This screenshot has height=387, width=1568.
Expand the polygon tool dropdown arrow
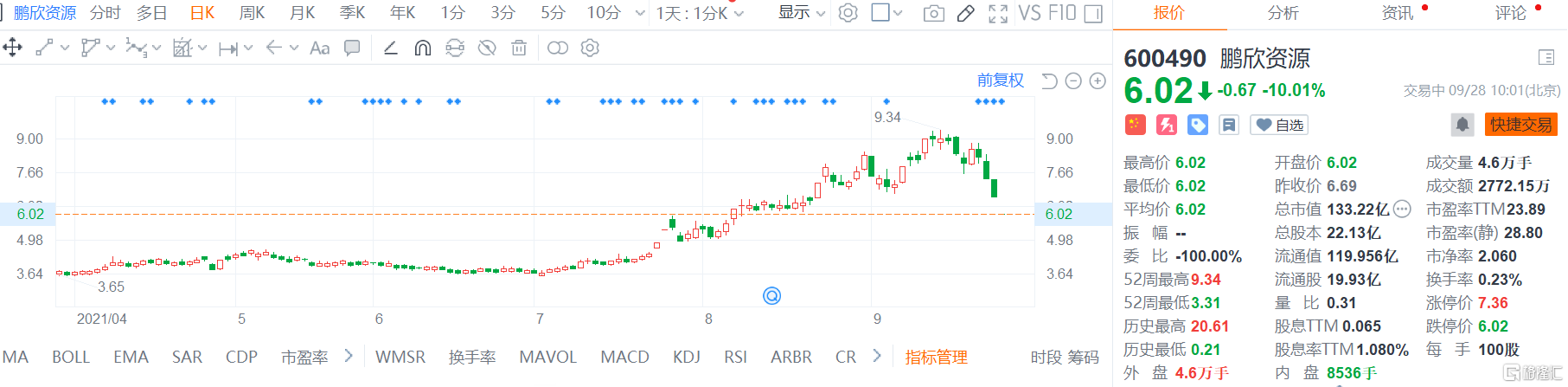coord(111,48)
